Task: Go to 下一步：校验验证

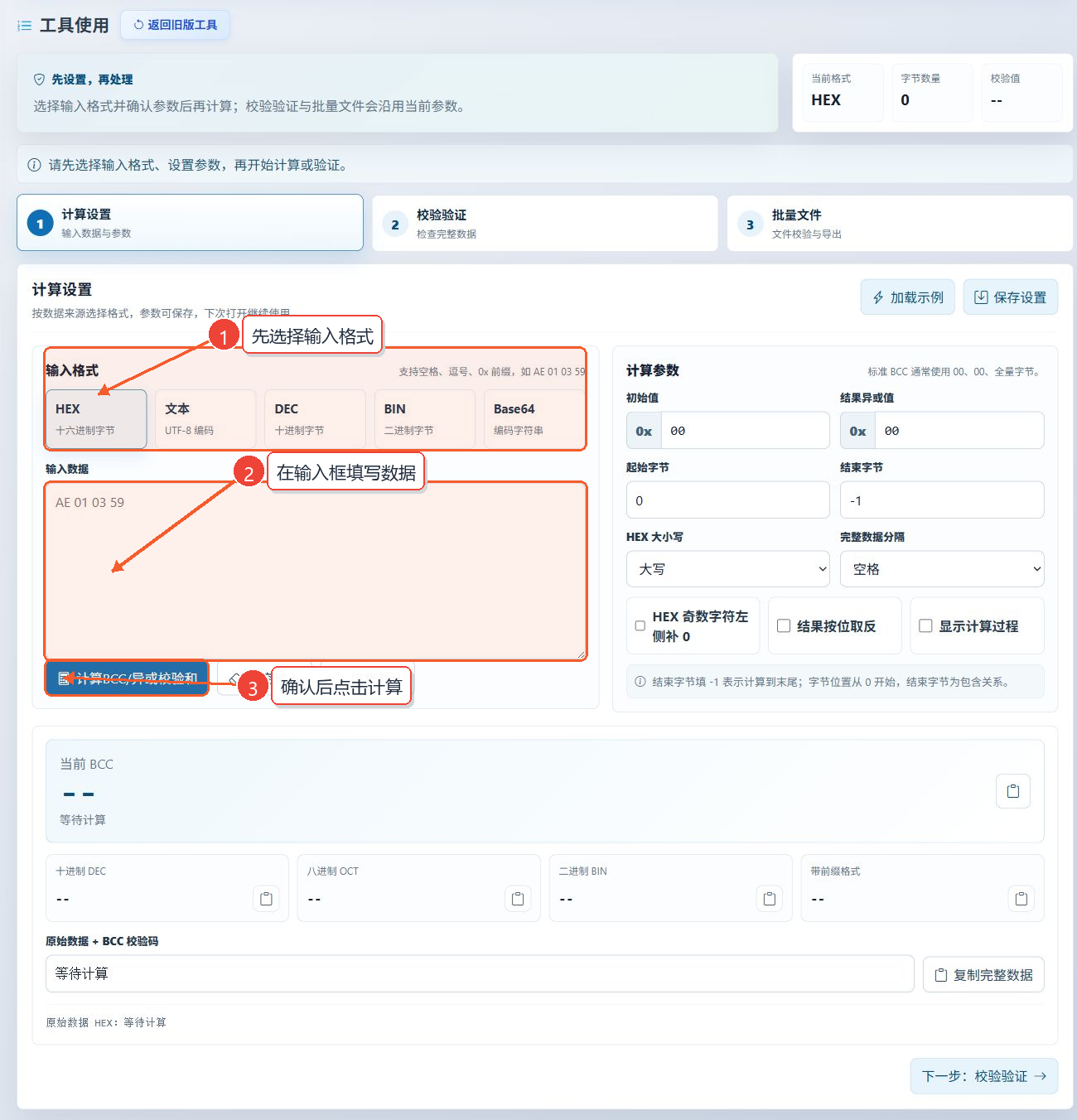Action: [984, 1076]
